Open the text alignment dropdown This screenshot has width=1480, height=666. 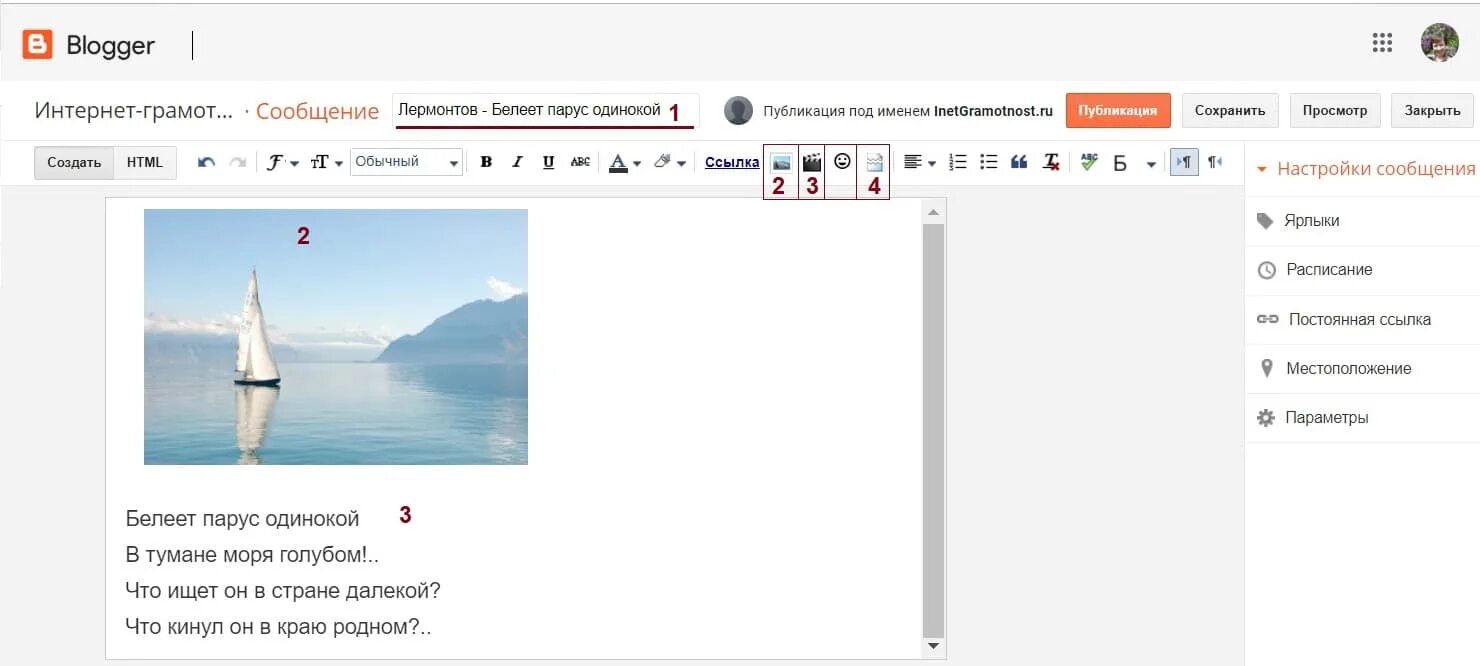[x=919, y=162]
